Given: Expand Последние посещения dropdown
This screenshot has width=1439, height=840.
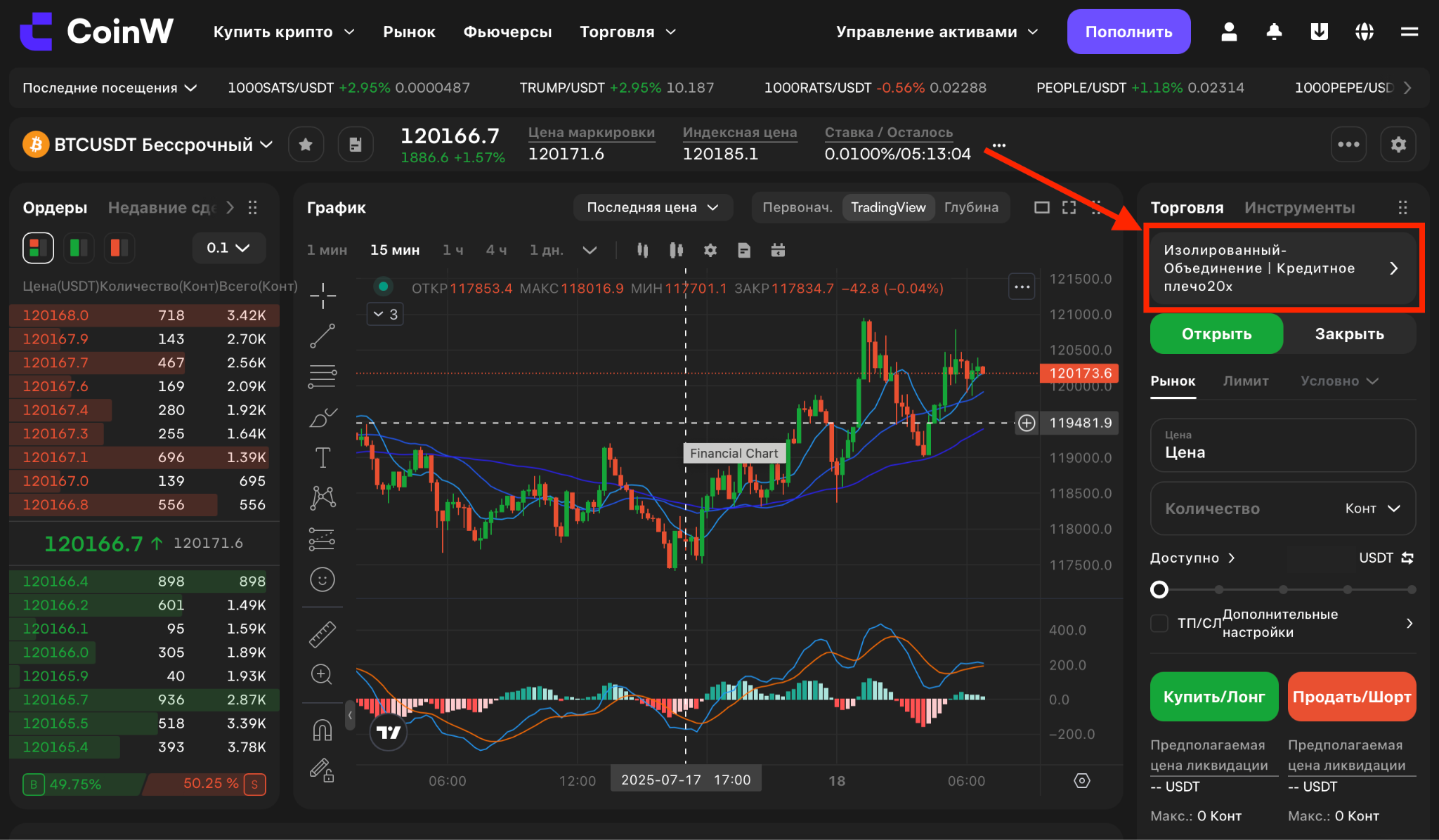Looking at the screenshot, I should click(110, 88).
